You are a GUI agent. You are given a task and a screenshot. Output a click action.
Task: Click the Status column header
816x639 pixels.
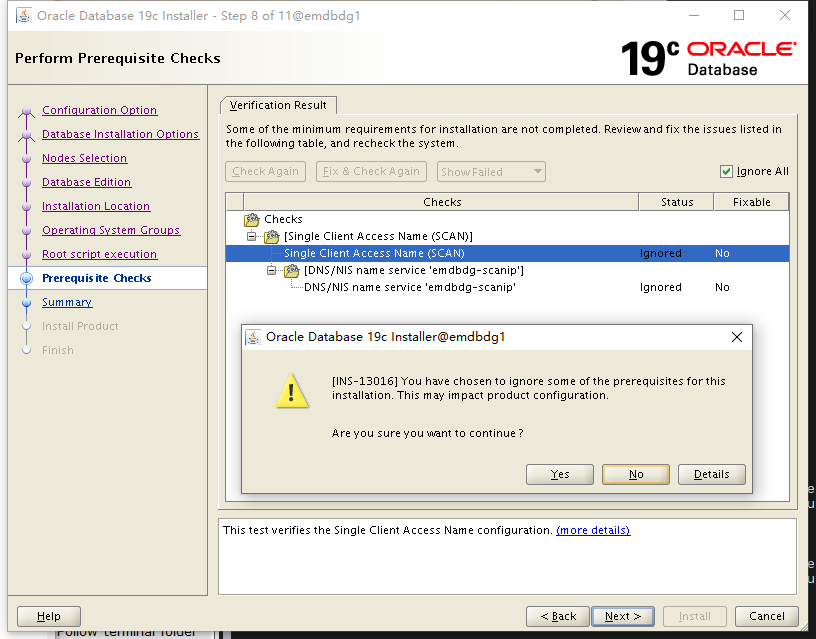coord(677,202)
